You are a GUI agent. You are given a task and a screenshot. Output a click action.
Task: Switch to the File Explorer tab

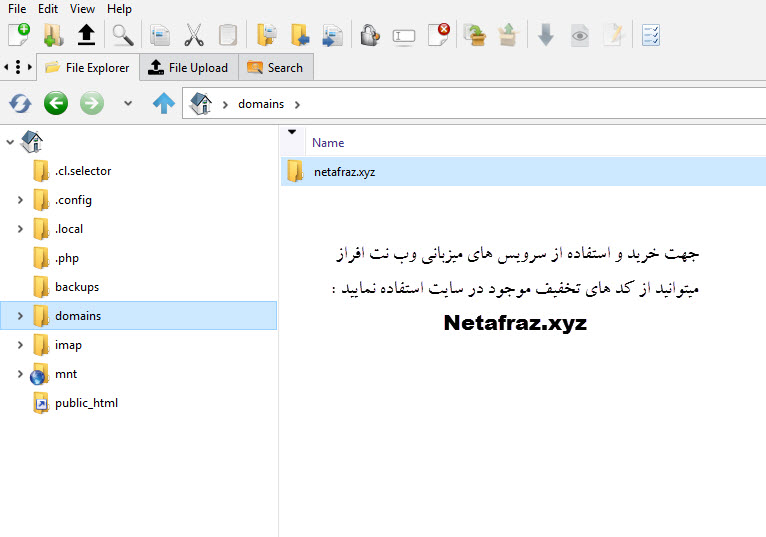click(x=88, y=67)
